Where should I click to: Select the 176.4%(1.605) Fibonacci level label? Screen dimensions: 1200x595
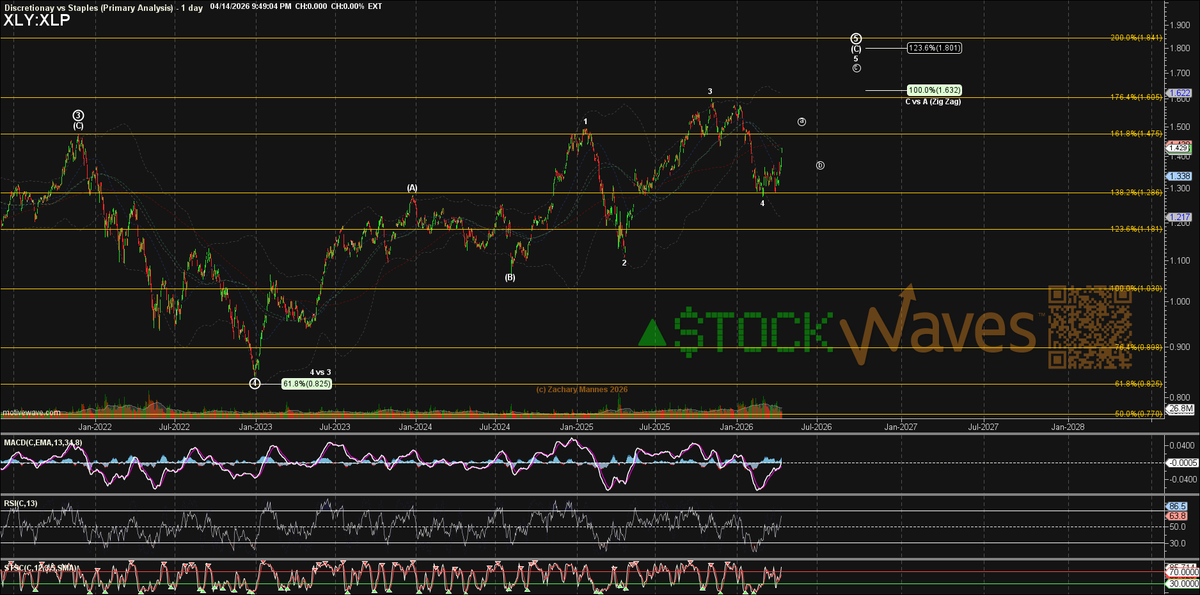(x=1137, y=97)
